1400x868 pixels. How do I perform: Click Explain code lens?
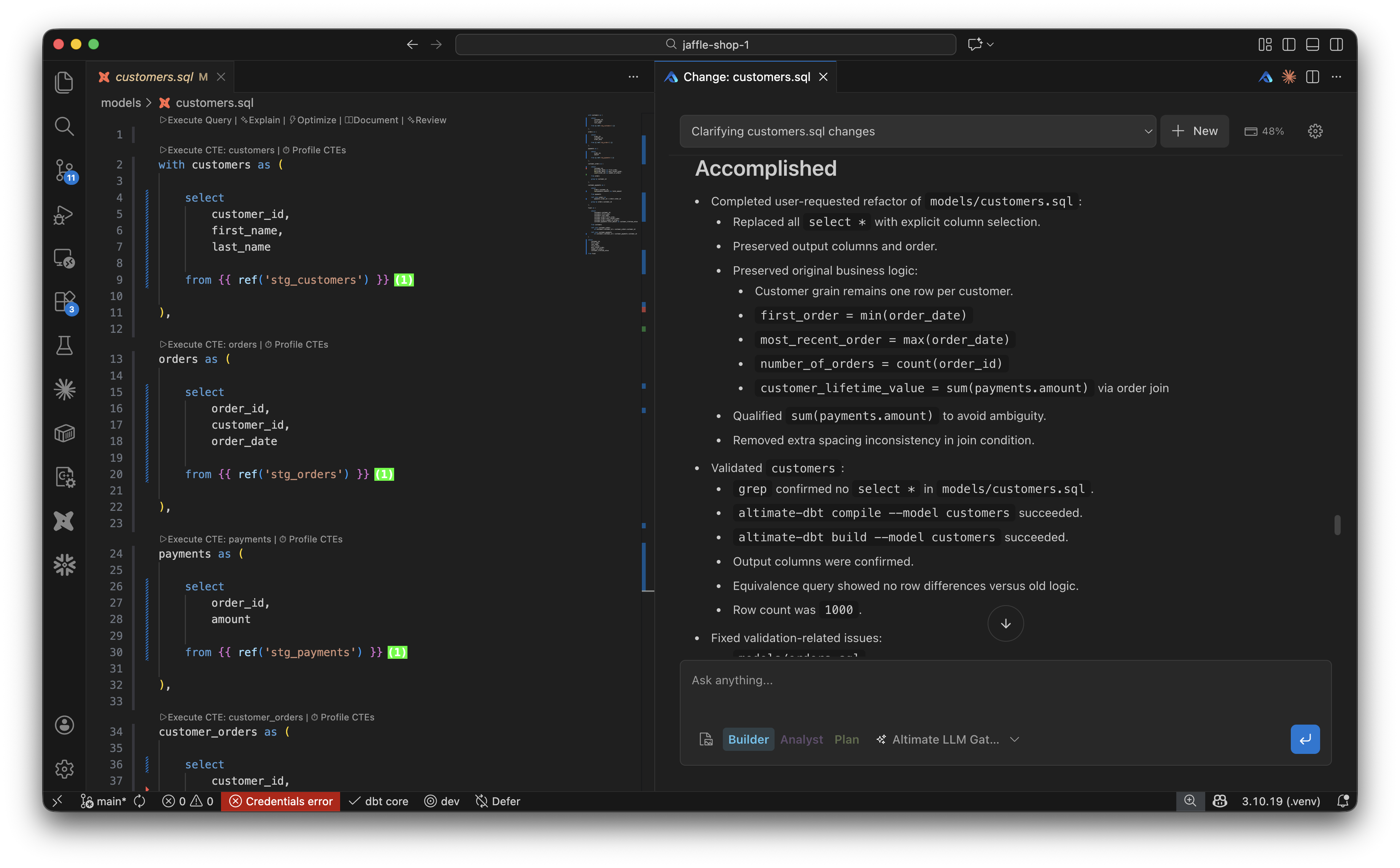pos(261,120)
